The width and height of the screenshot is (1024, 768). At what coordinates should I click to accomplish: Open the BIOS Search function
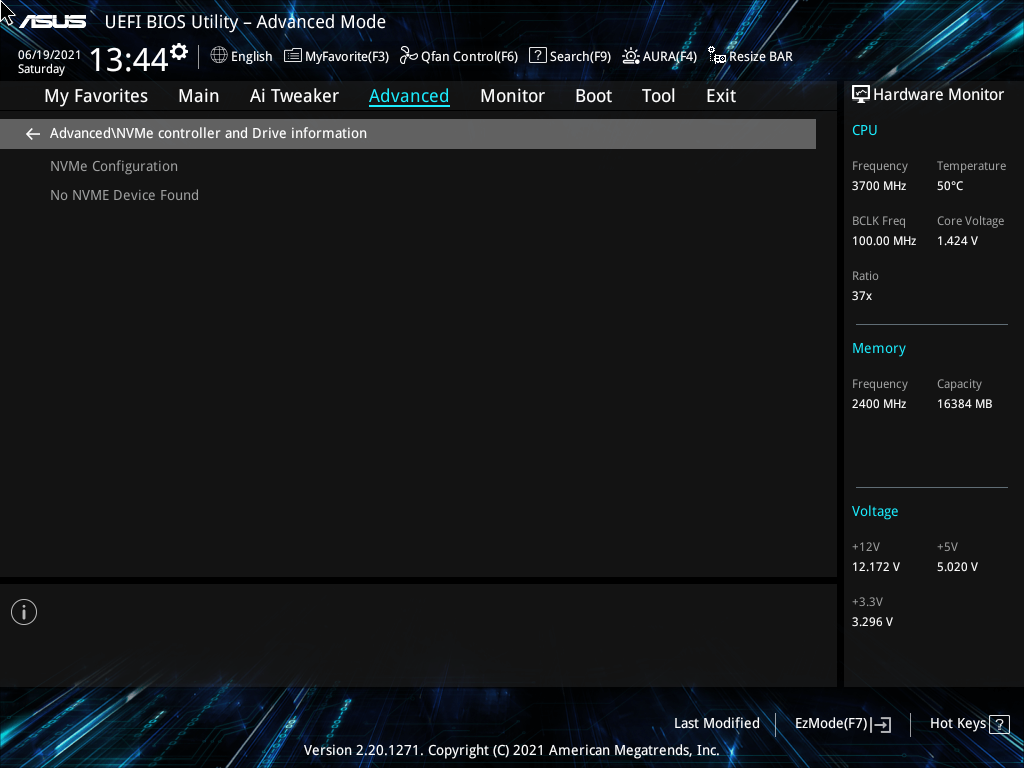coord(569,56)
